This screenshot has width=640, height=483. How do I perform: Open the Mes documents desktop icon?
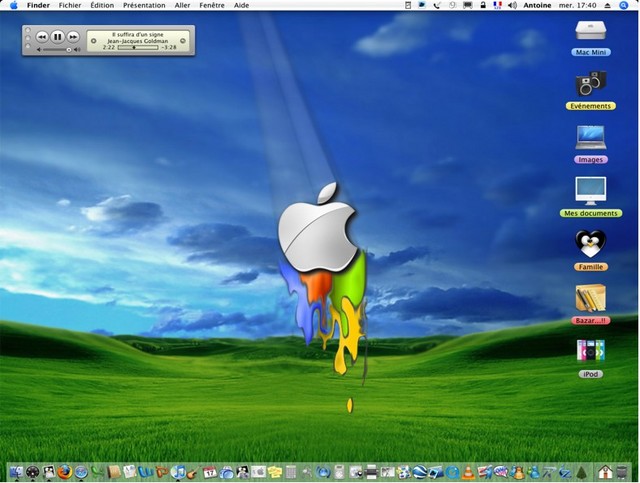tap(590, 191)
